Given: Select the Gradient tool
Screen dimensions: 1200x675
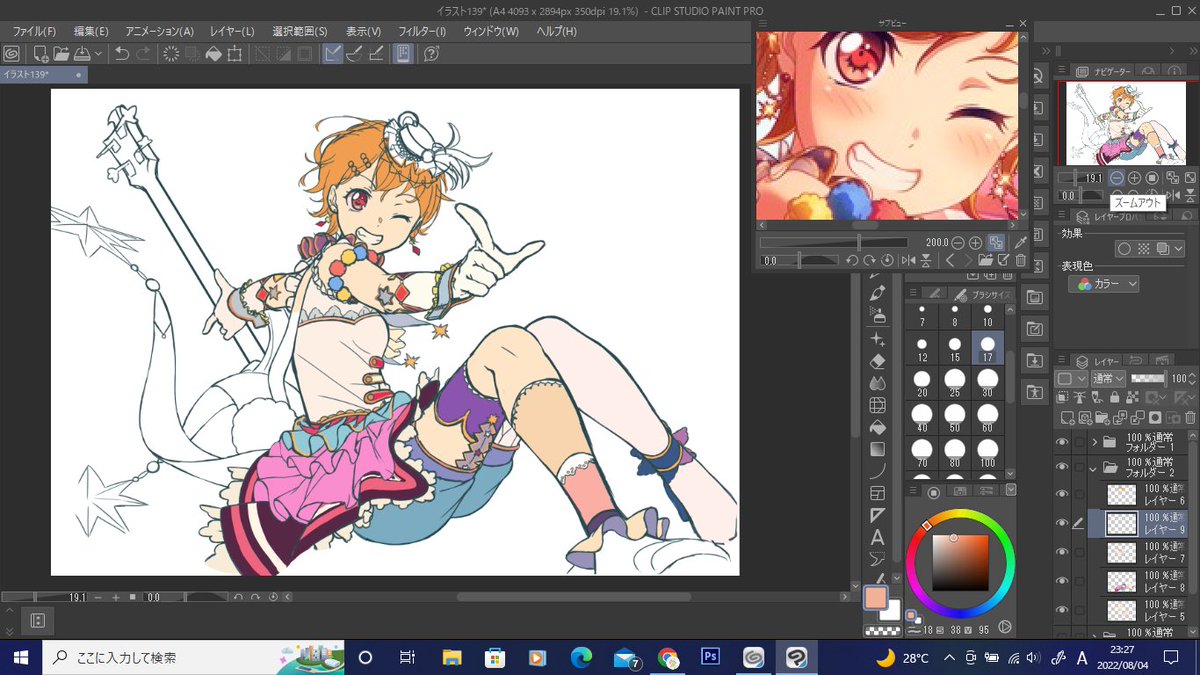Looking at the screenshot, I should [878, 450].
